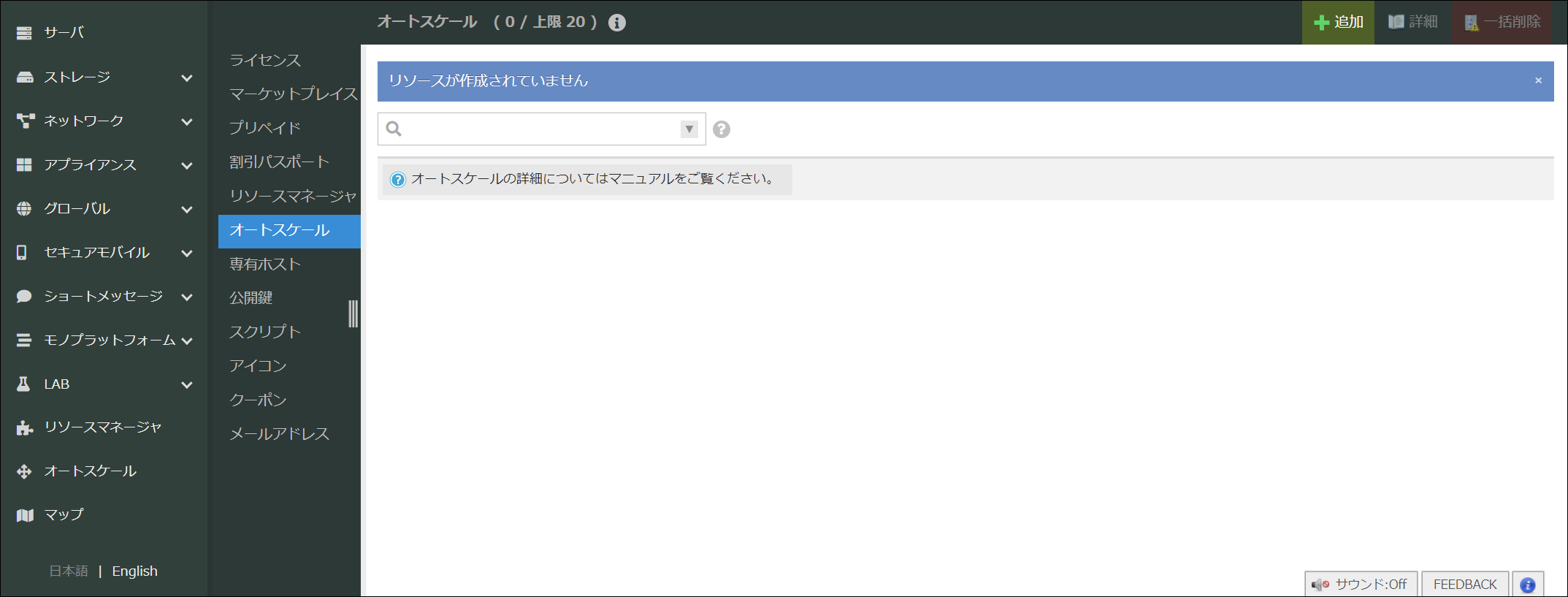
Task: Open the スクリプト submenu item
Action: tap(265, 332)
